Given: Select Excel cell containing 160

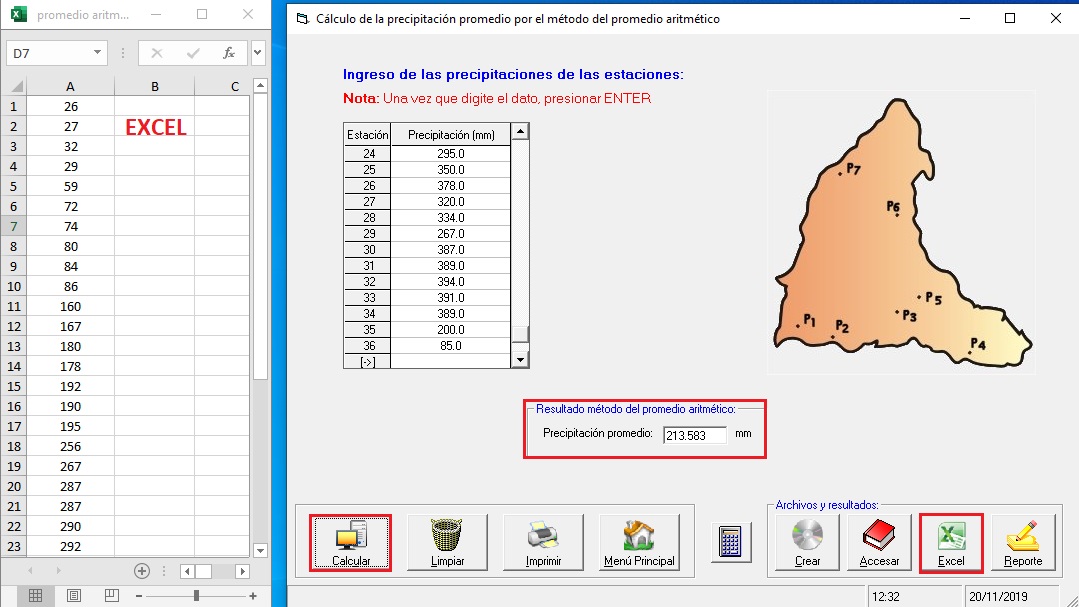Looking at the screenshot, I should pos(70,306).
